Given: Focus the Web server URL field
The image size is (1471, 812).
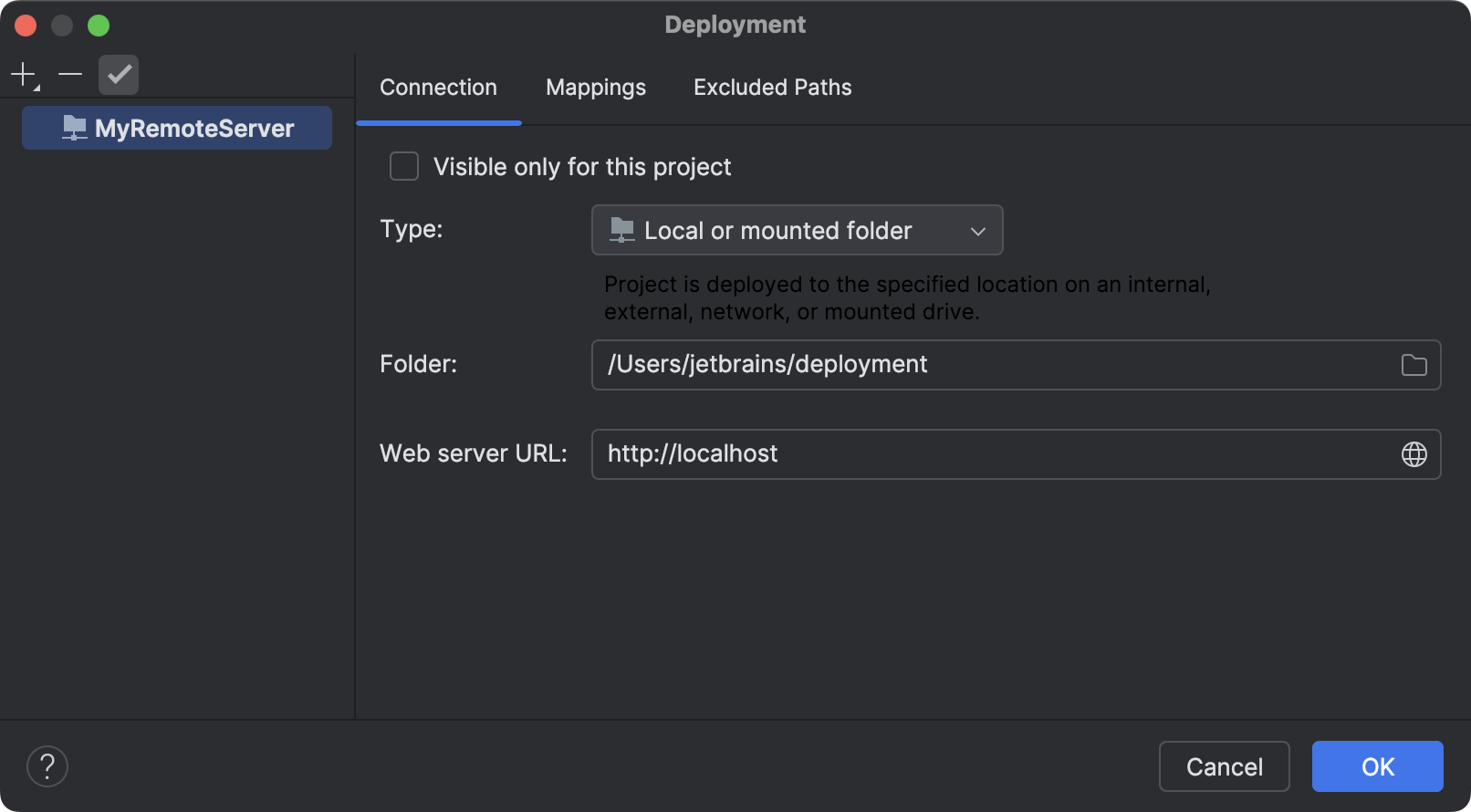Looking at the screenshot, I should pos(995,454).
